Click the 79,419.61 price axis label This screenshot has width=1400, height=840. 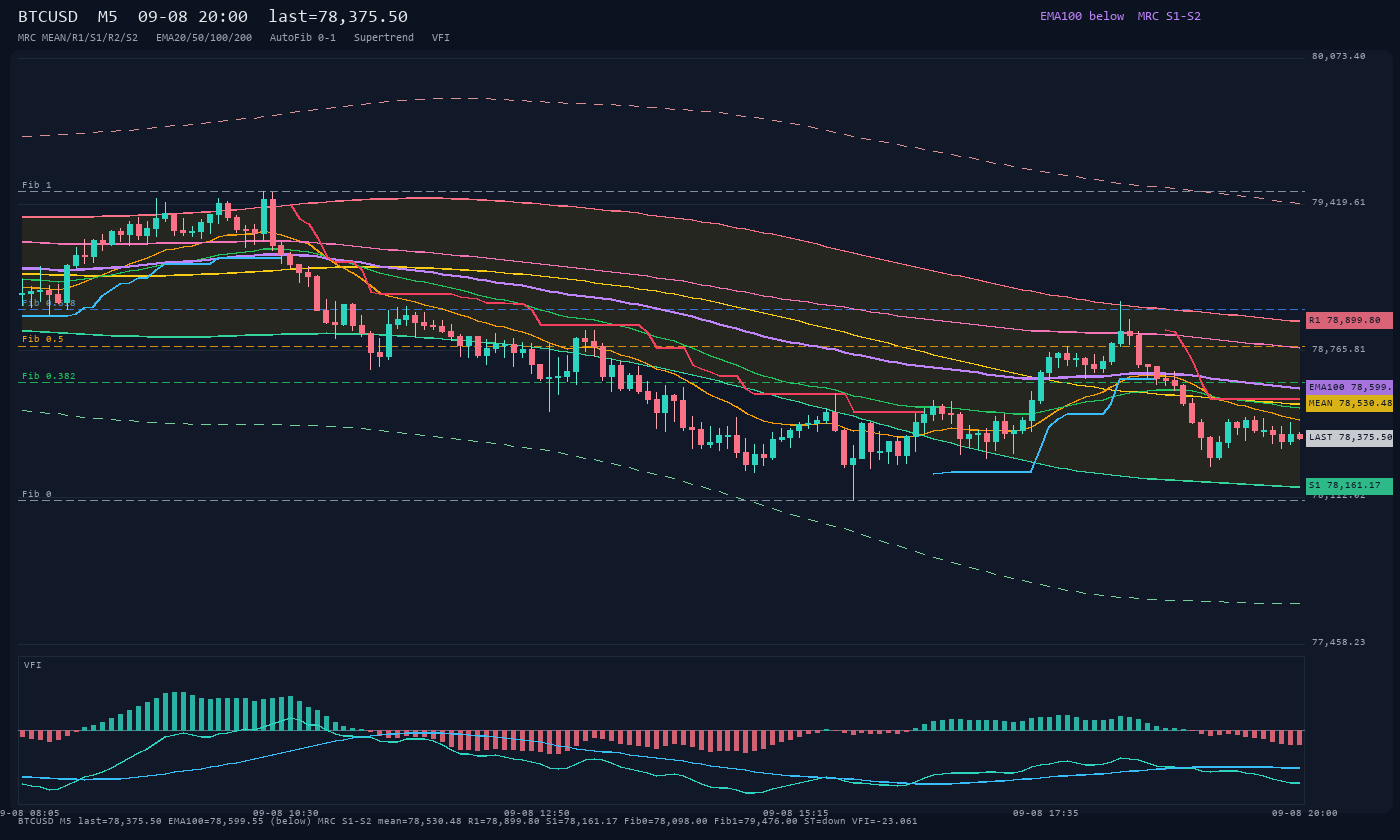[1338, 202]
